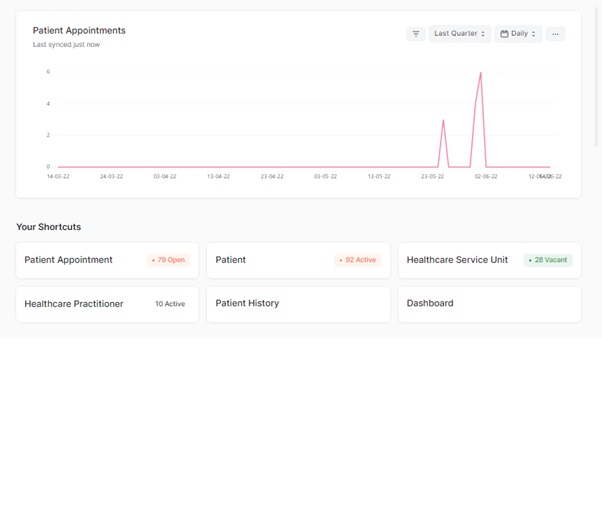Open the Patient Appointment shortcut
Viewport: 602px width, 532px height.
[x=69, y=260]
